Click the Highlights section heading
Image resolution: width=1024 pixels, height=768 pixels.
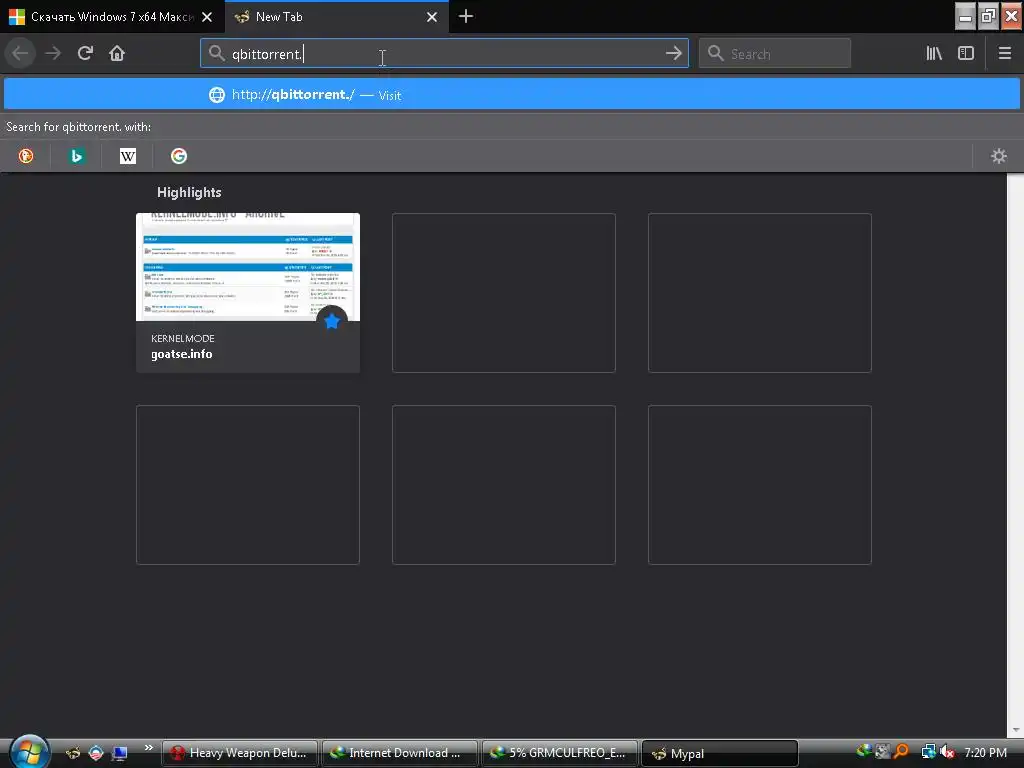(x=189, y=193)
